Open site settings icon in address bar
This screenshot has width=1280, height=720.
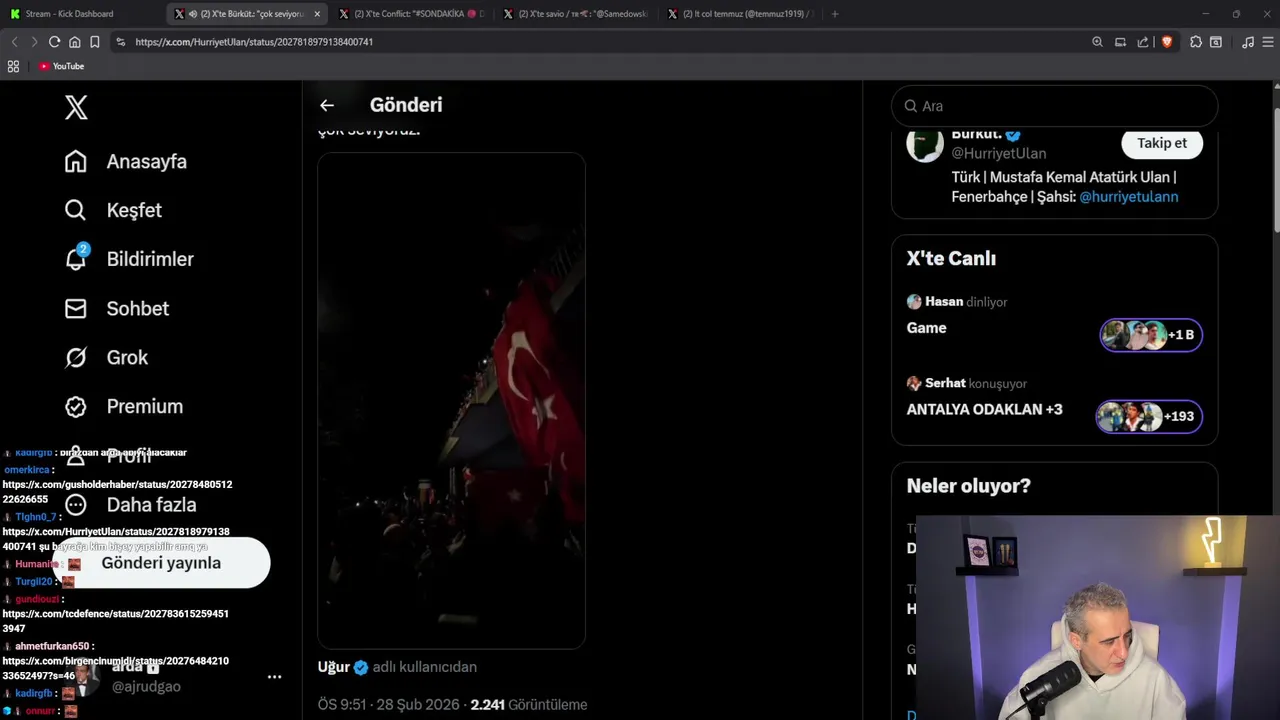(121, 42)
